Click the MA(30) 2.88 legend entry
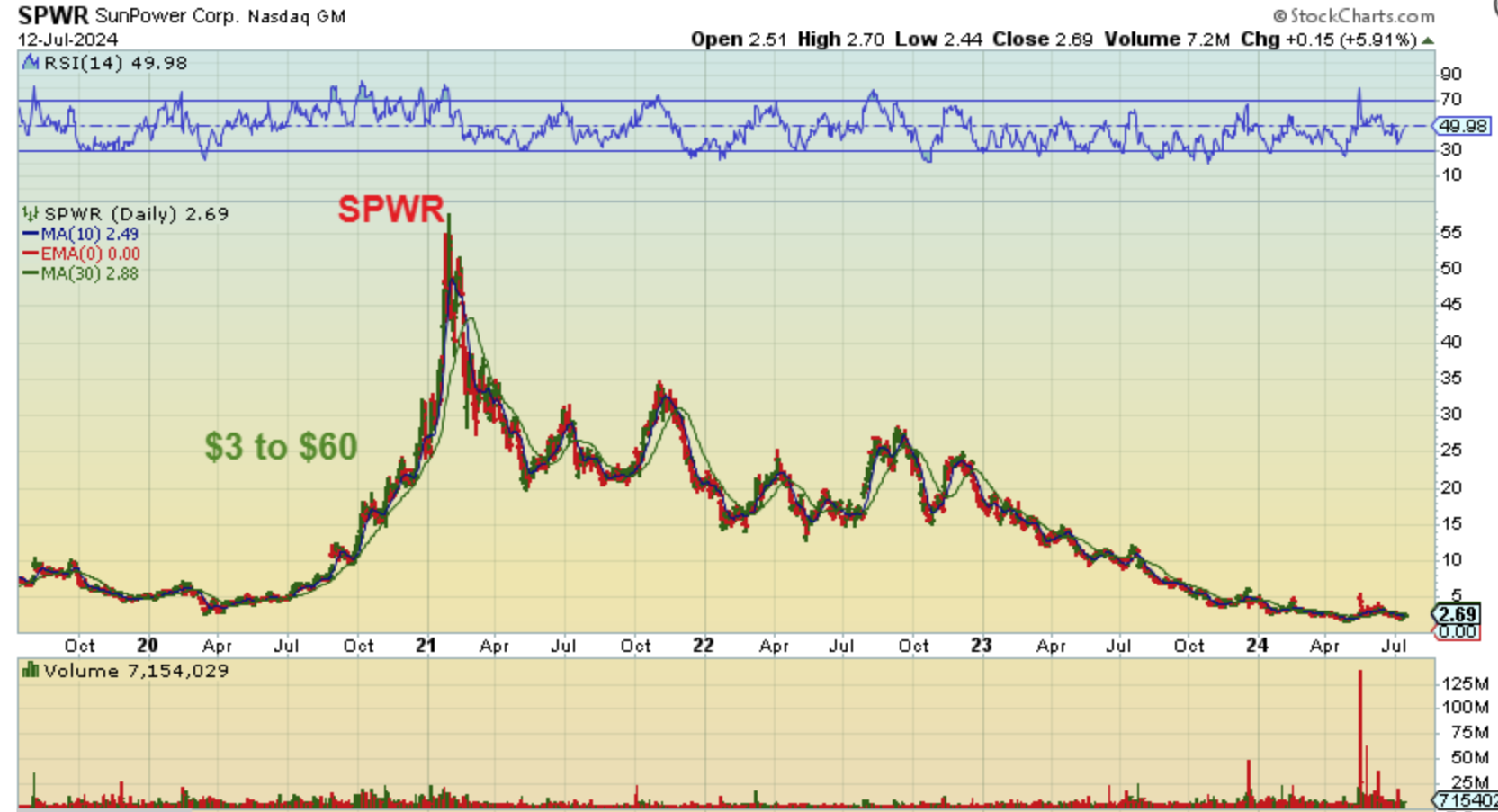Screen dimensions: 1498x812 (80, 273)
